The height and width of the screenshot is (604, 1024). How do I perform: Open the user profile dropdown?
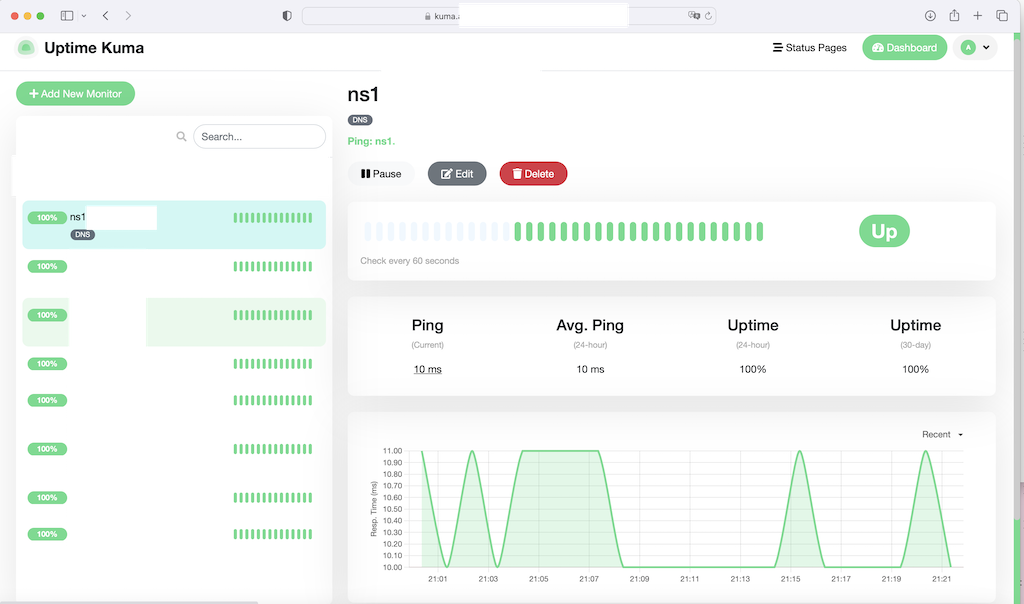tap(975, 48)
